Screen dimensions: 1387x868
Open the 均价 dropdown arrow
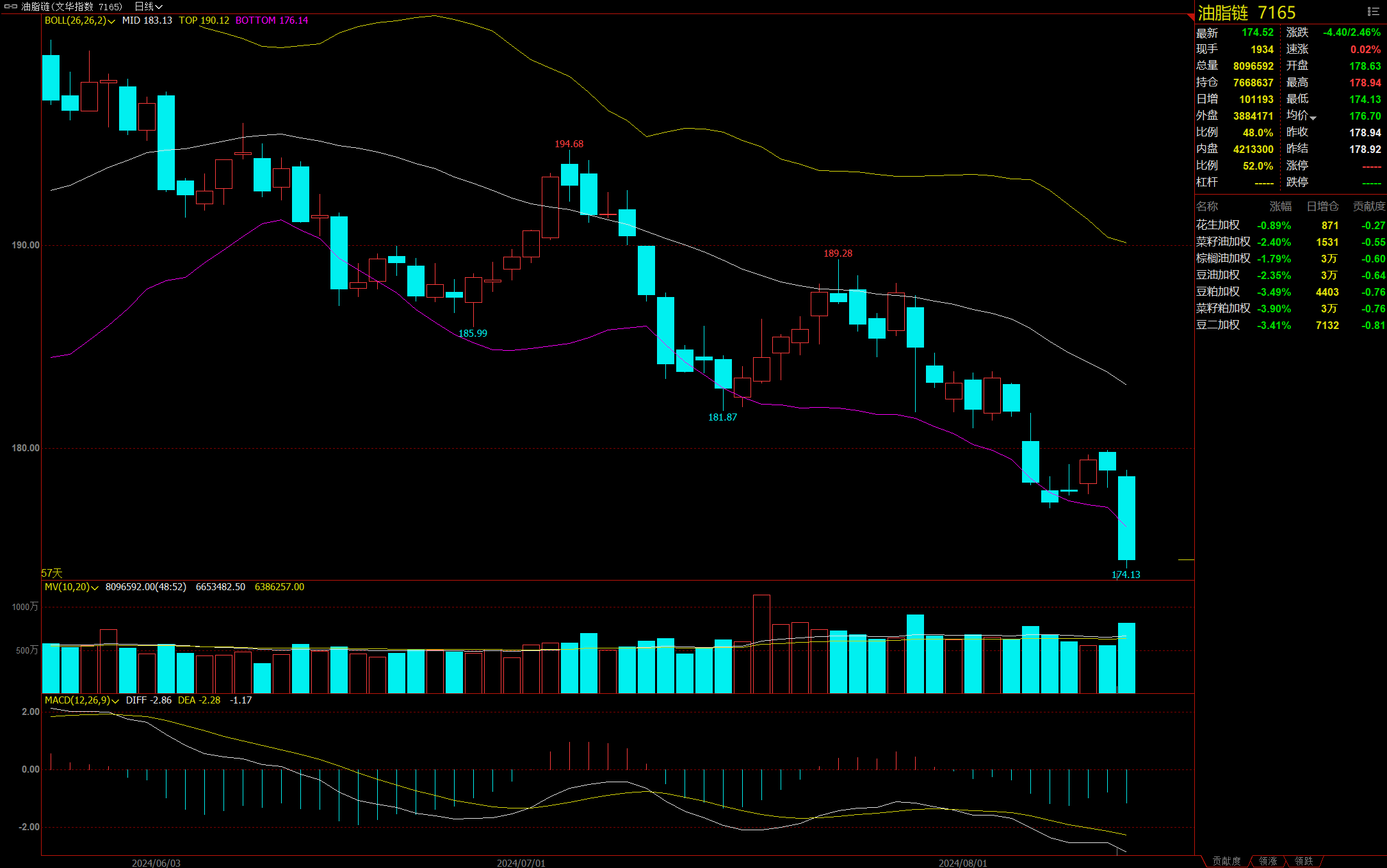pos(1313,118)
